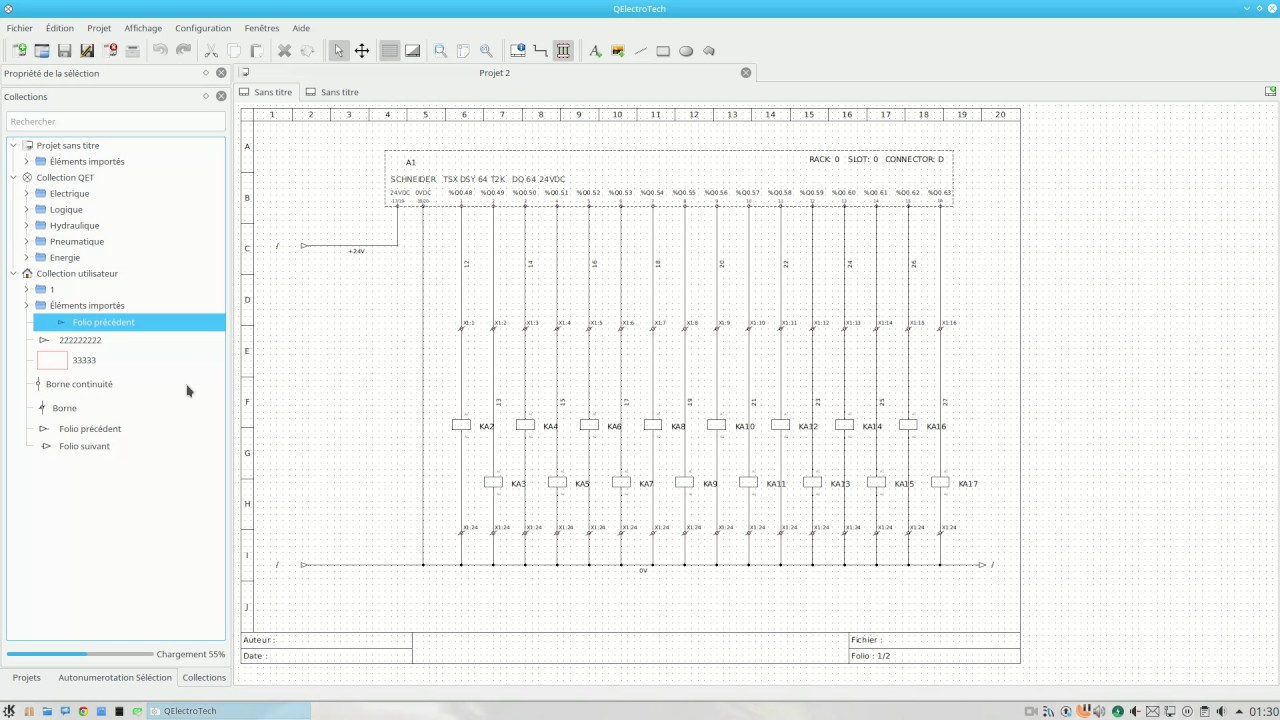Open the Aide menu
The width and height of the screenshot is (1280, 720).
tap(301, 28)
